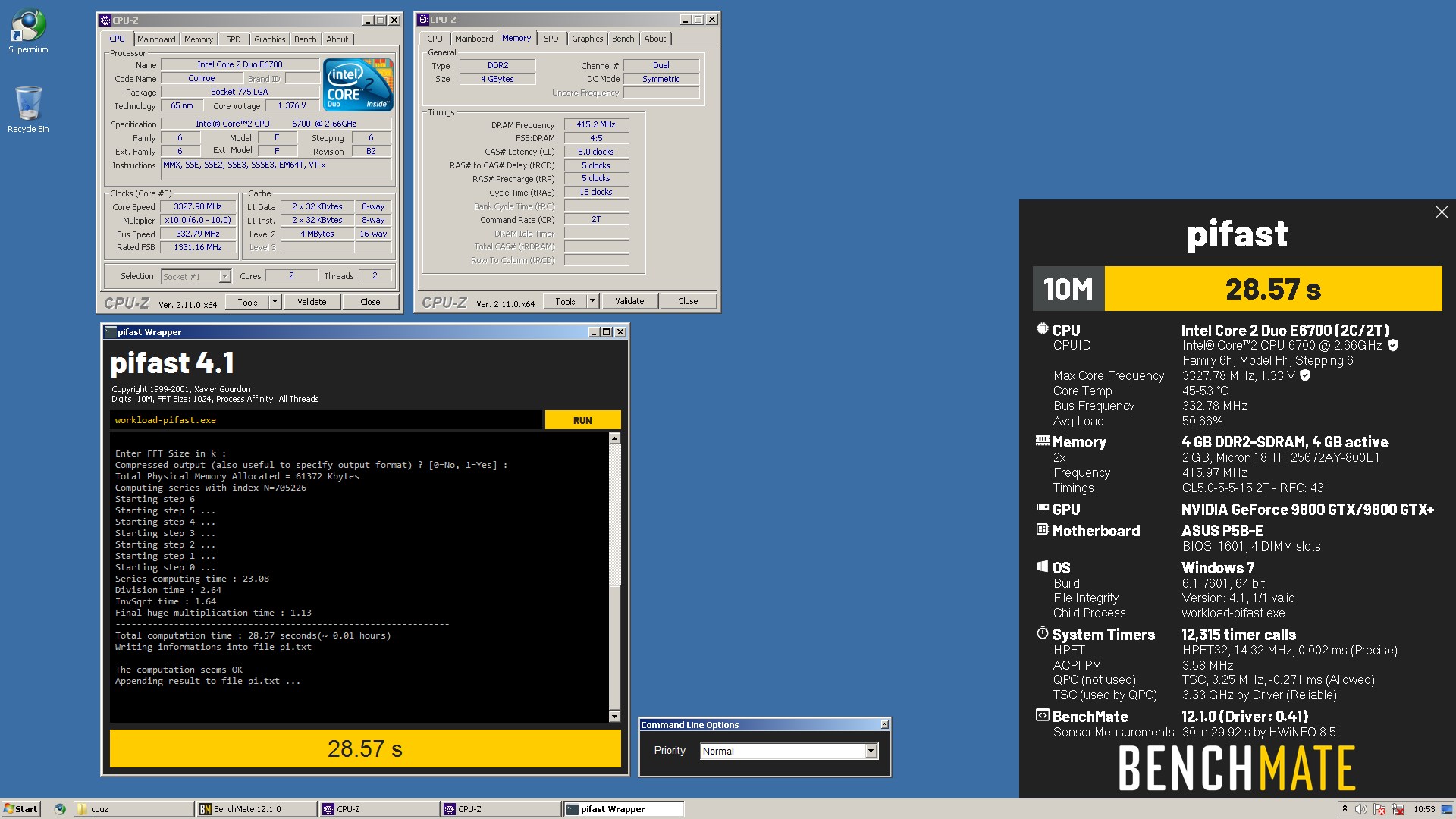Open About tab in right CPU-Z window
This screenshot has height=819, width=1456.
[x=655, y=39]
